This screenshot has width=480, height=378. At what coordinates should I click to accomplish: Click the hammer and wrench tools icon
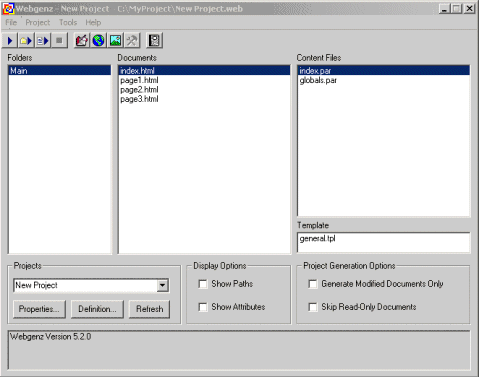point(132,41)
